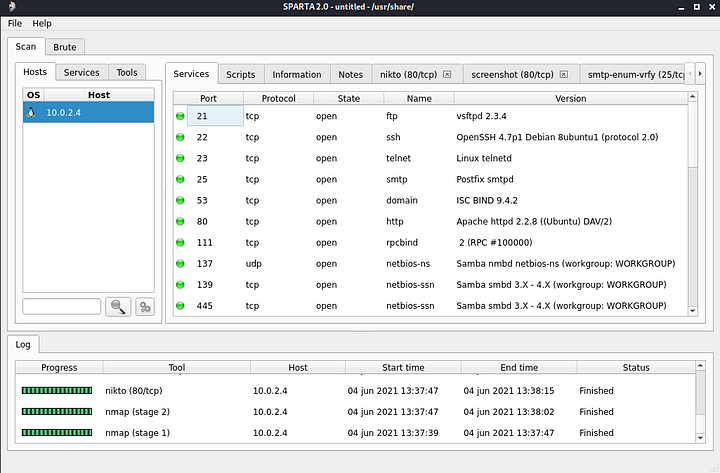Open the Tools tab in left panel
Screen dimensions: 720x473
click(x=127, y=73)
